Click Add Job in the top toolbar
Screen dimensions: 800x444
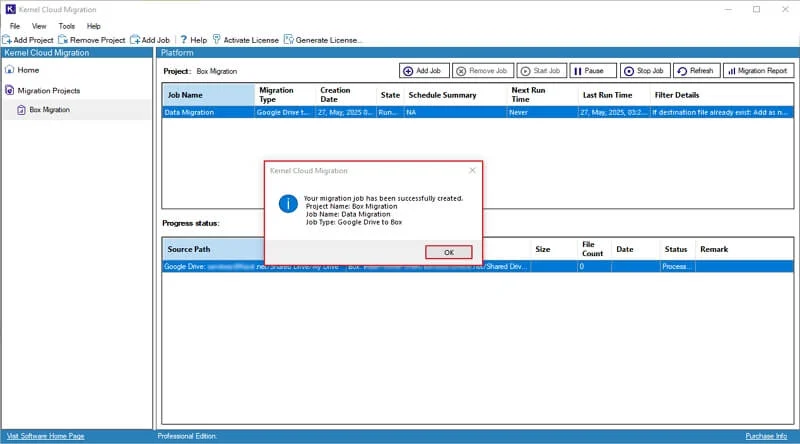[x=150, y=40]
